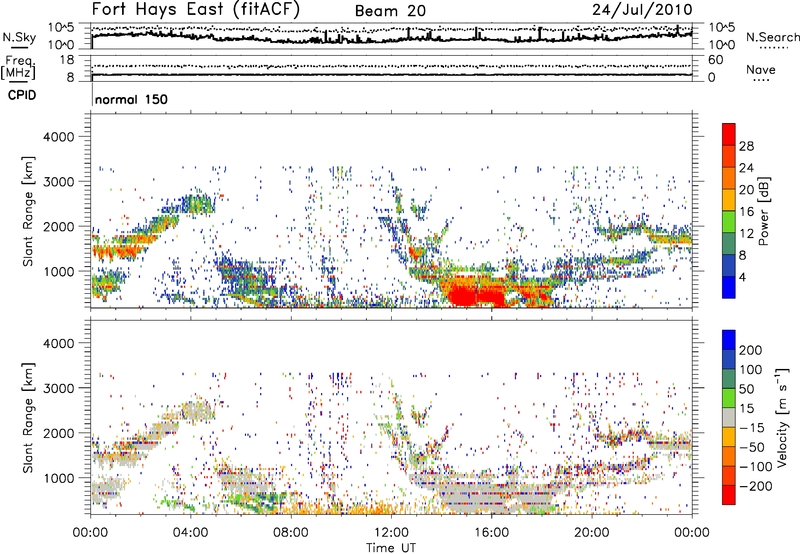Click the 'Slant Range [km]' label of Power panel
The image size is (800, 554).
(x=28, y=211)
